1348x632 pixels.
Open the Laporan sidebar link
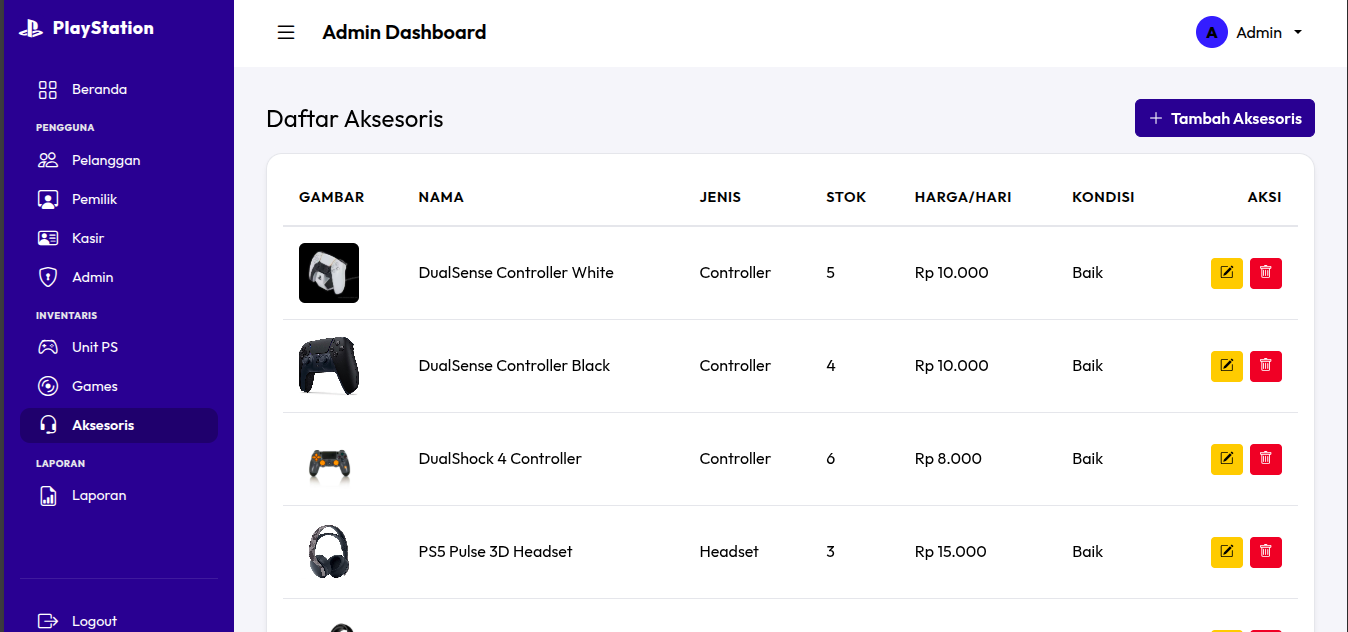[x=119, y=496]
